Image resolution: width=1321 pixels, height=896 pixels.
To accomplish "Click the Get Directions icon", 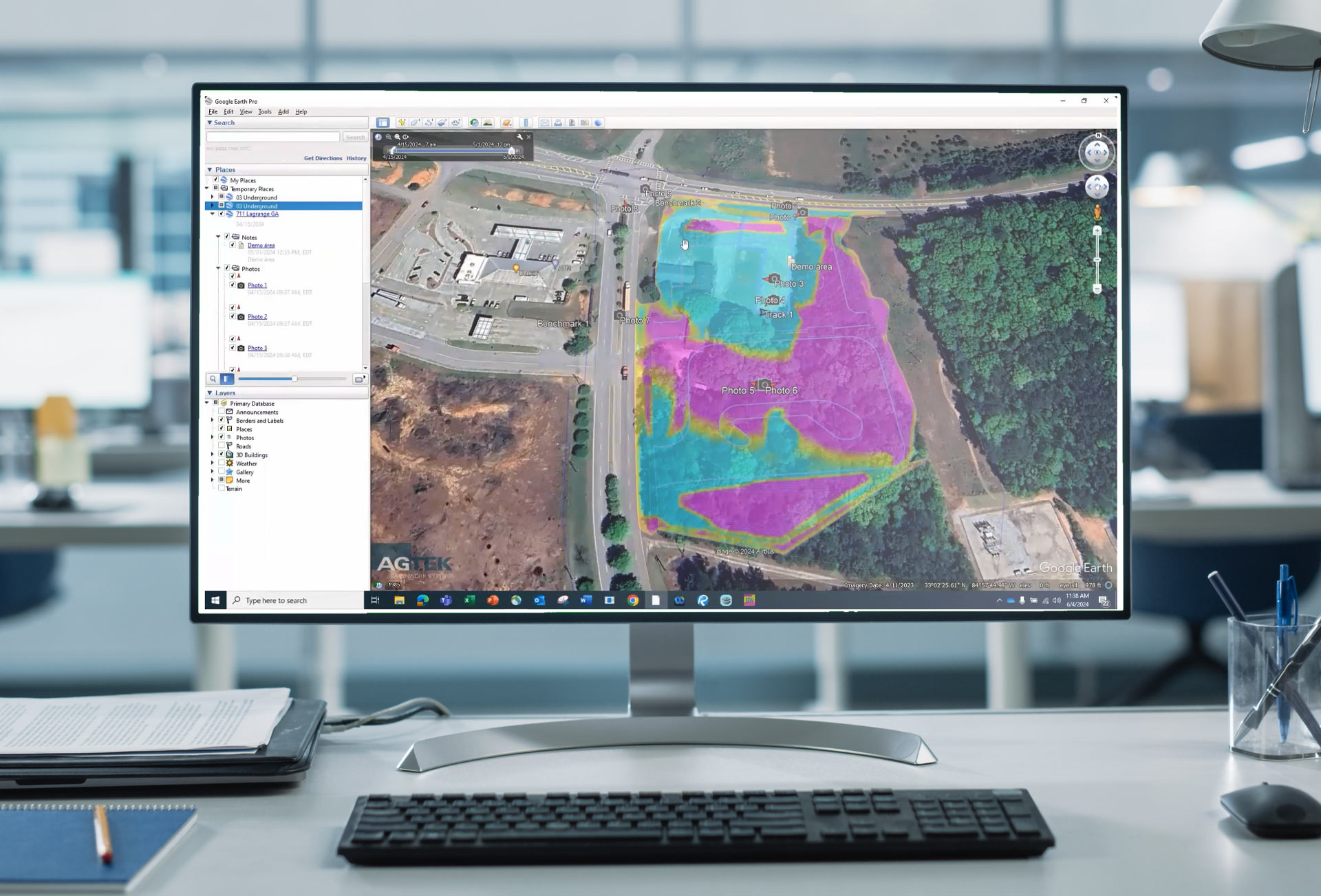I will pyautogui.click(x=321, y=157).
